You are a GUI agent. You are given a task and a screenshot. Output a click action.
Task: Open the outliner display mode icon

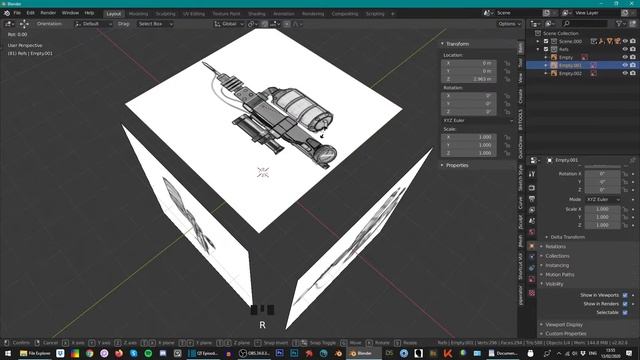click(x=550, y=24)
